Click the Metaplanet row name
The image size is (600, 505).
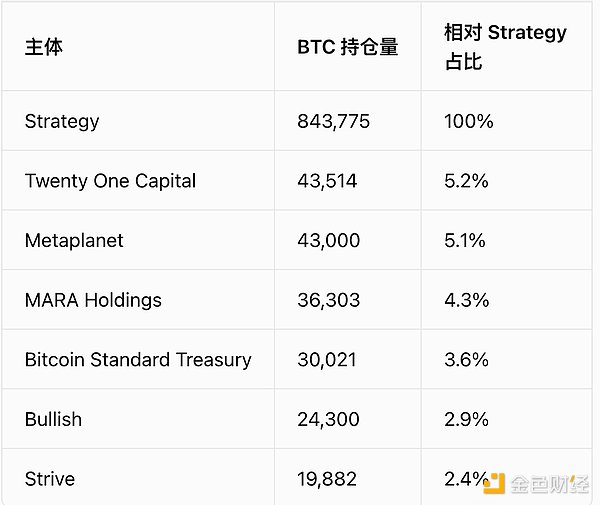point(74,241)
